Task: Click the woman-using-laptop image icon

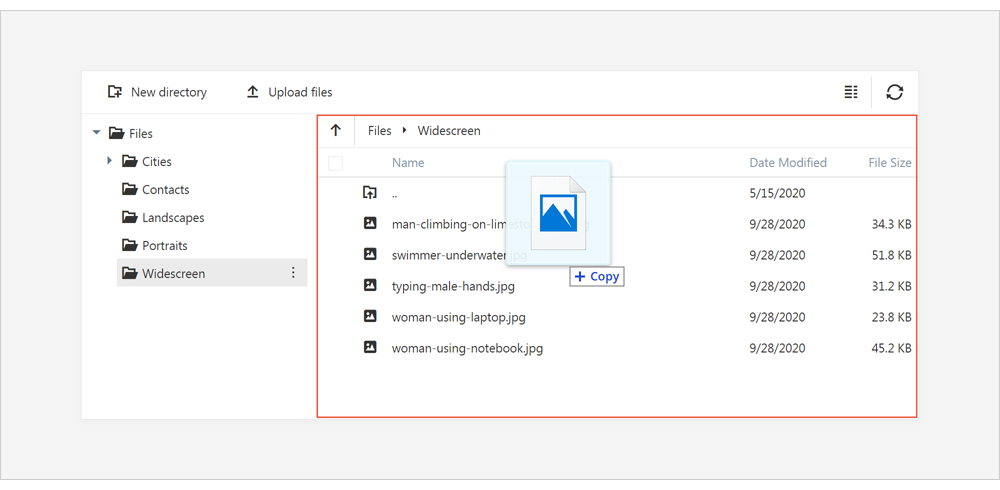Action: pyautogui.click(x=370, y=316)
